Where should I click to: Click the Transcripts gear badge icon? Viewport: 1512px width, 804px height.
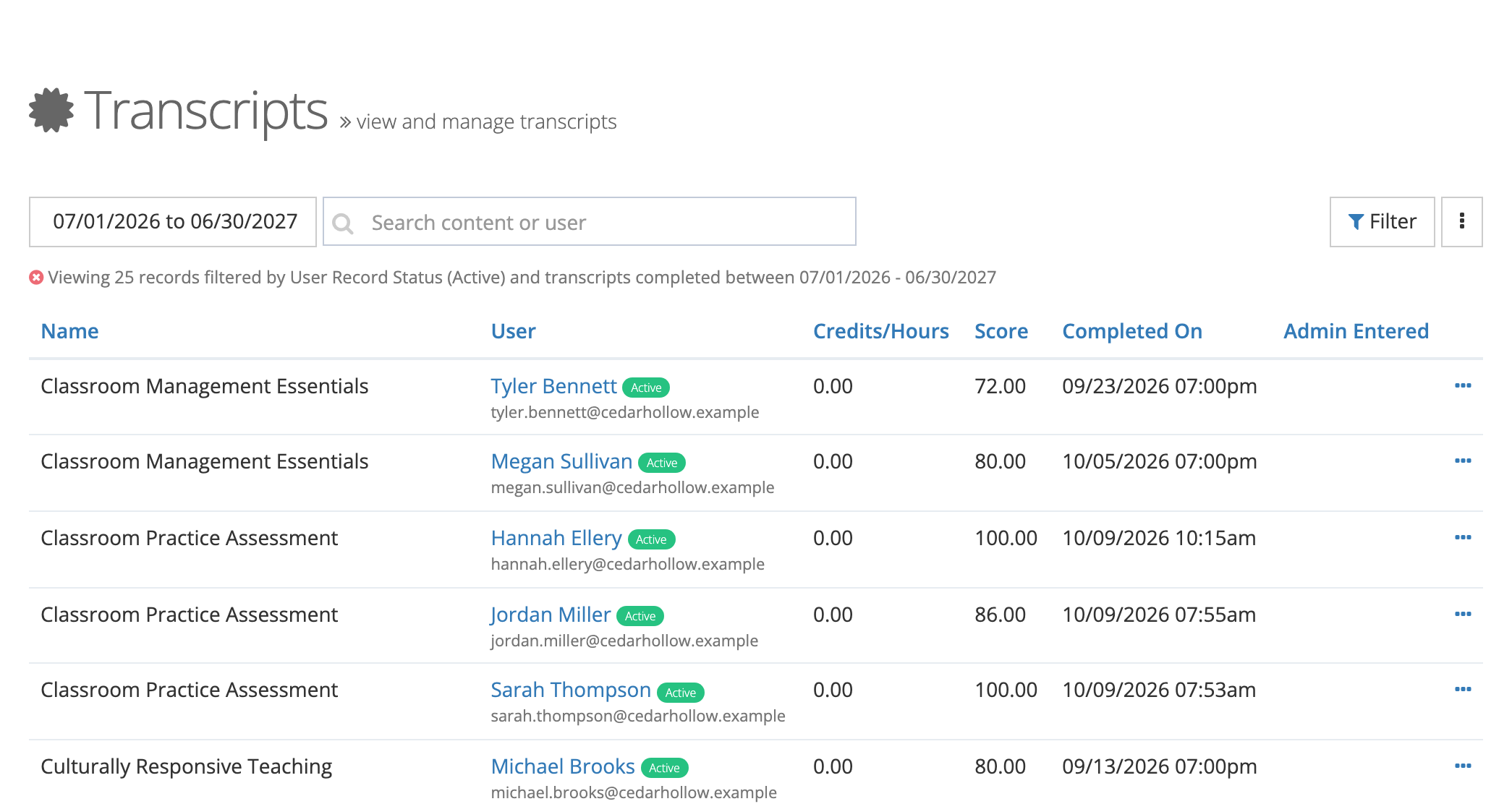[x=51, y=111]
